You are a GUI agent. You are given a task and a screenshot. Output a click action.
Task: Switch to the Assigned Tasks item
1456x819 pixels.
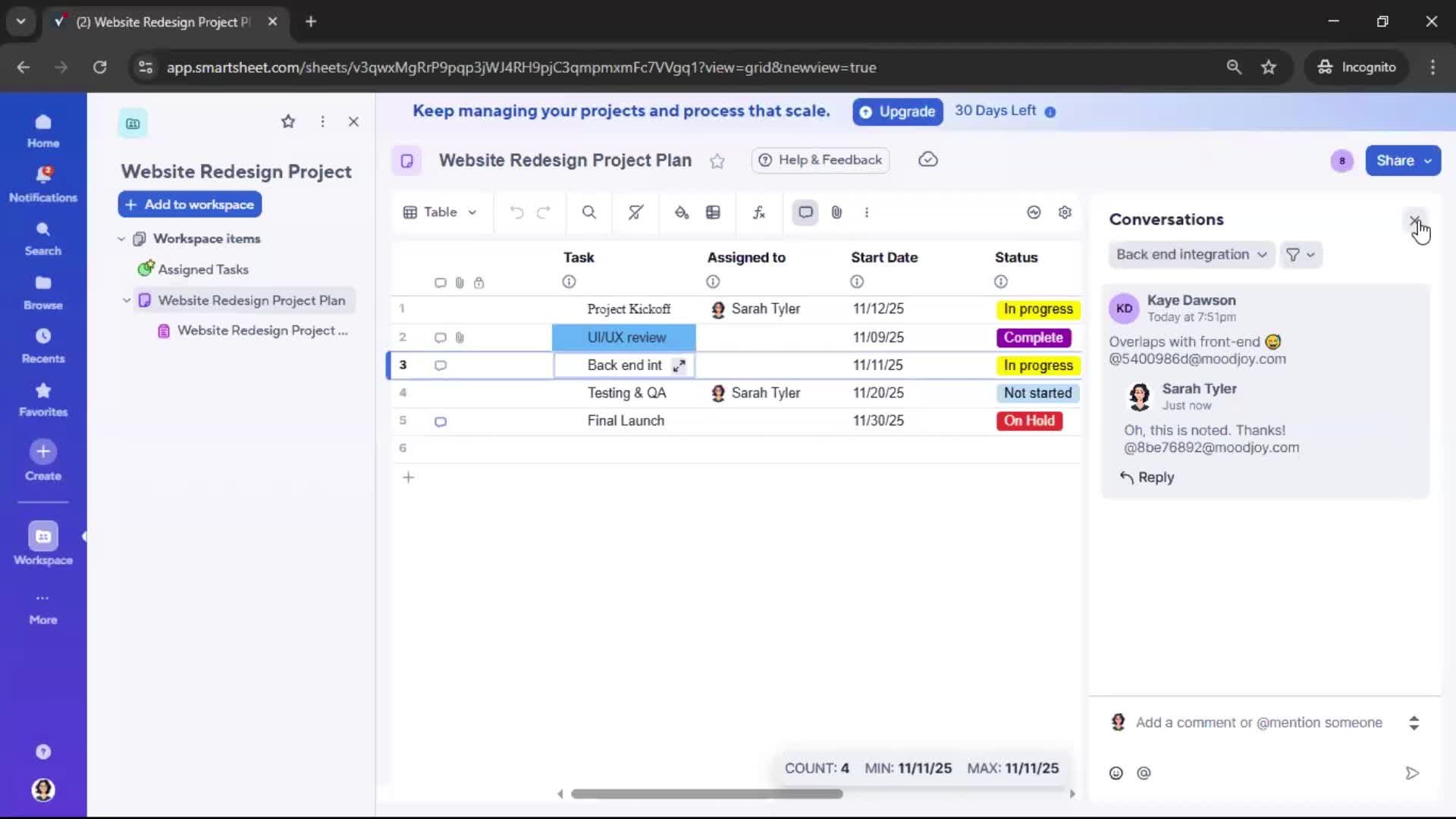point(202,269)
